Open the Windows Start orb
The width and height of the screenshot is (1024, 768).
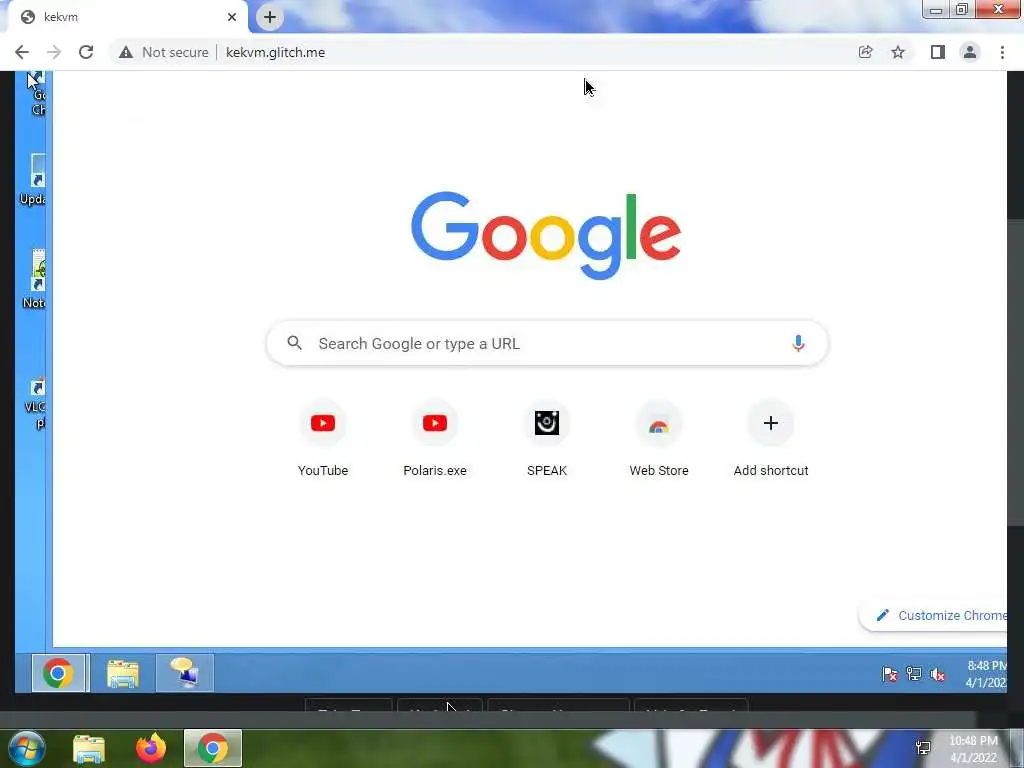(26, 748)
